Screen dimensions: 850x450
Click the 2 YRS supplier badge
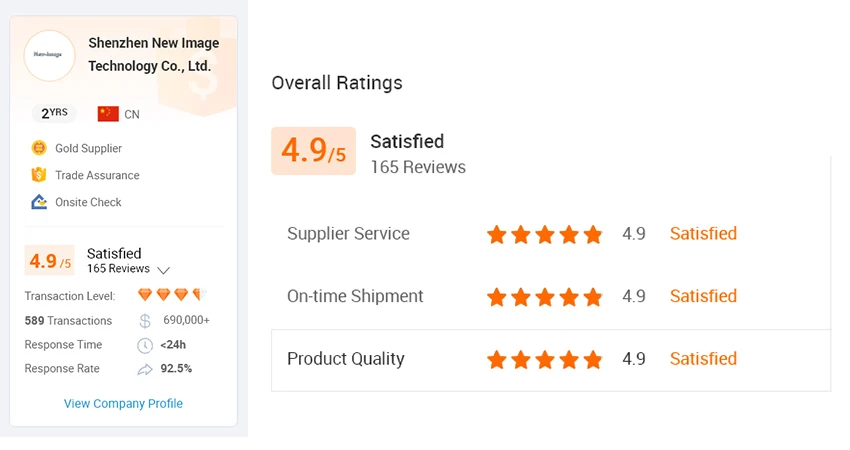pos(54,113)
